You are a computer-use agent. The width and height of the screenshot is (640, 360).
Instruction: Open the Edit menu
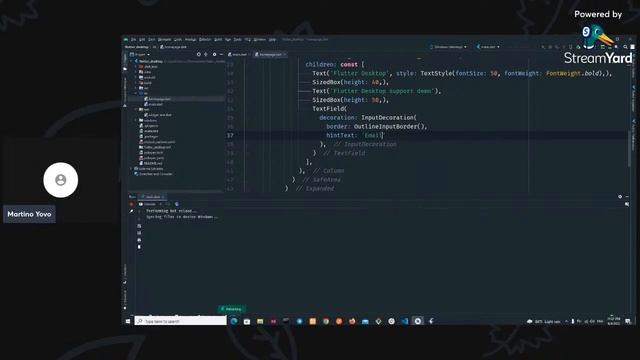pos(142,40)
